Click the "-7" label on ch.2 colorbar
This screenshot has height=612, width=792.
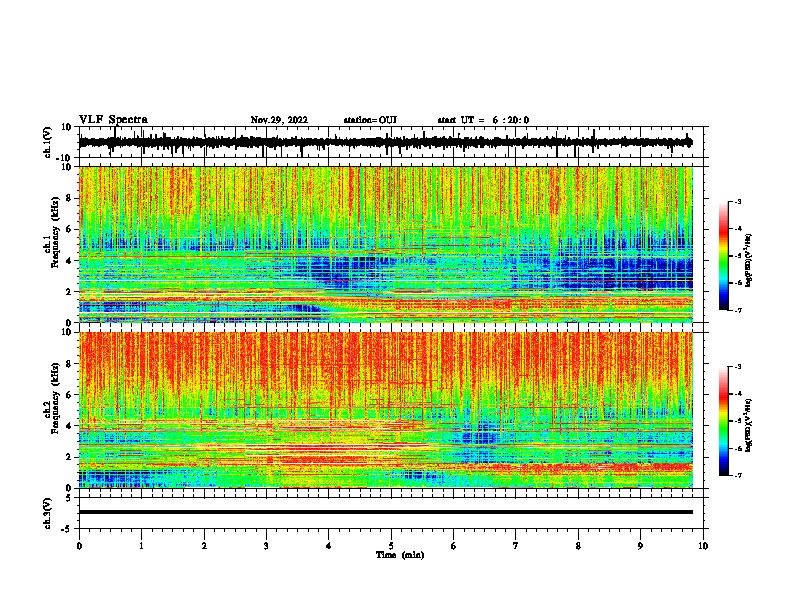click(x=738, y=476)
